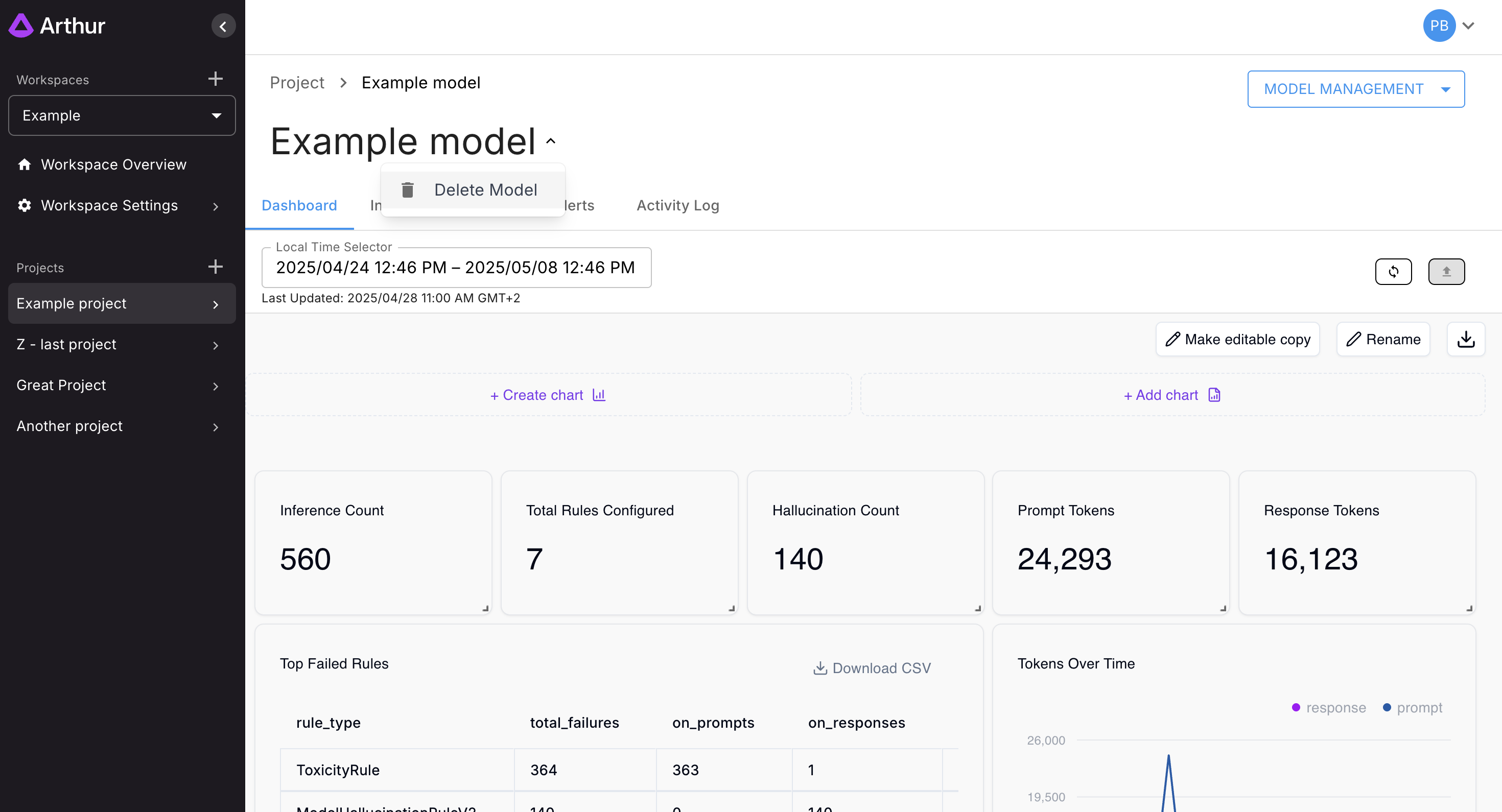
Task: Add a new project with plus icon
Action: pos(215,267)
